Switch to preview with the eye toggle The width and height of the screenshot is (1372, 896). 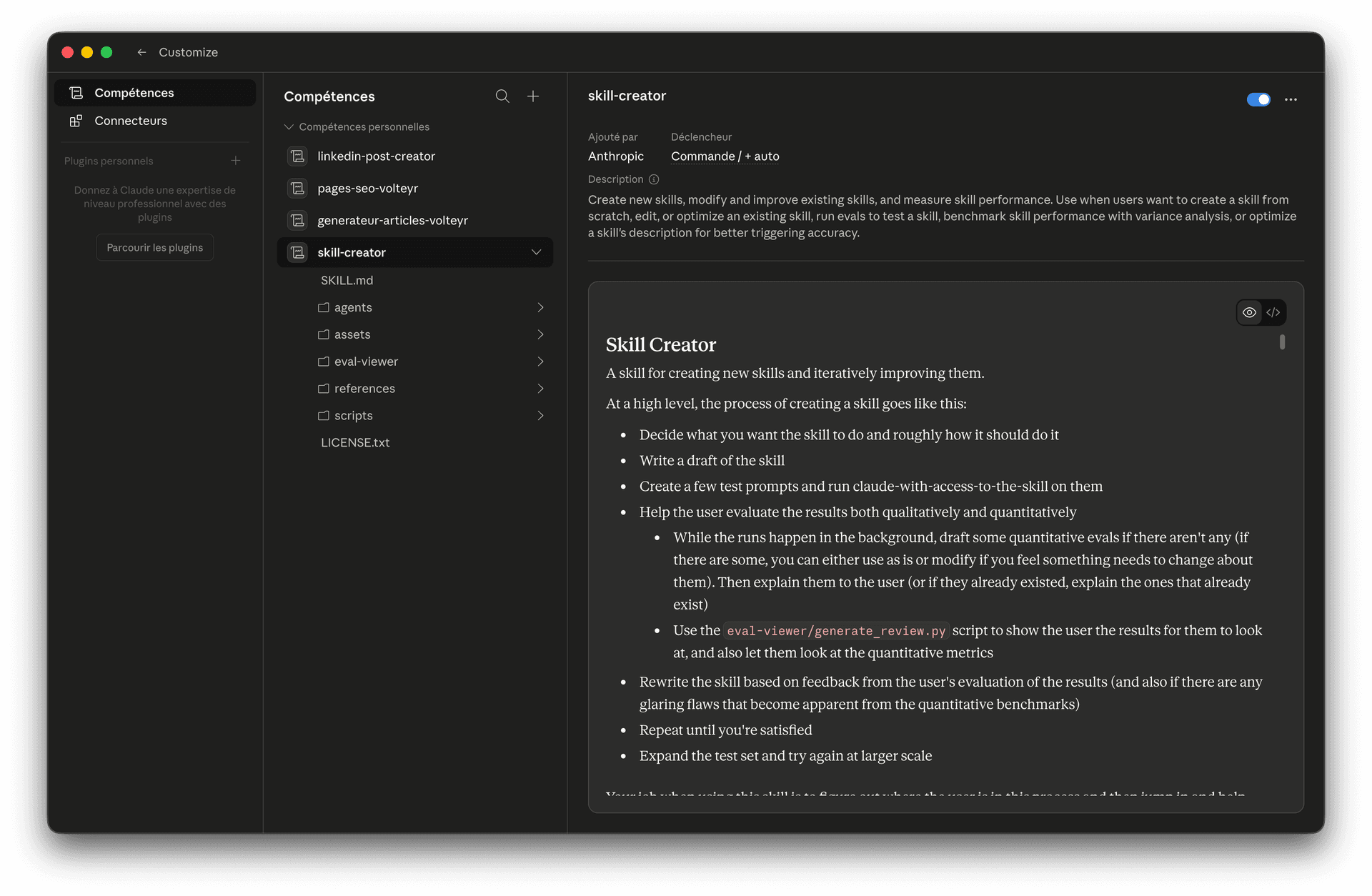pos(1250,312)
